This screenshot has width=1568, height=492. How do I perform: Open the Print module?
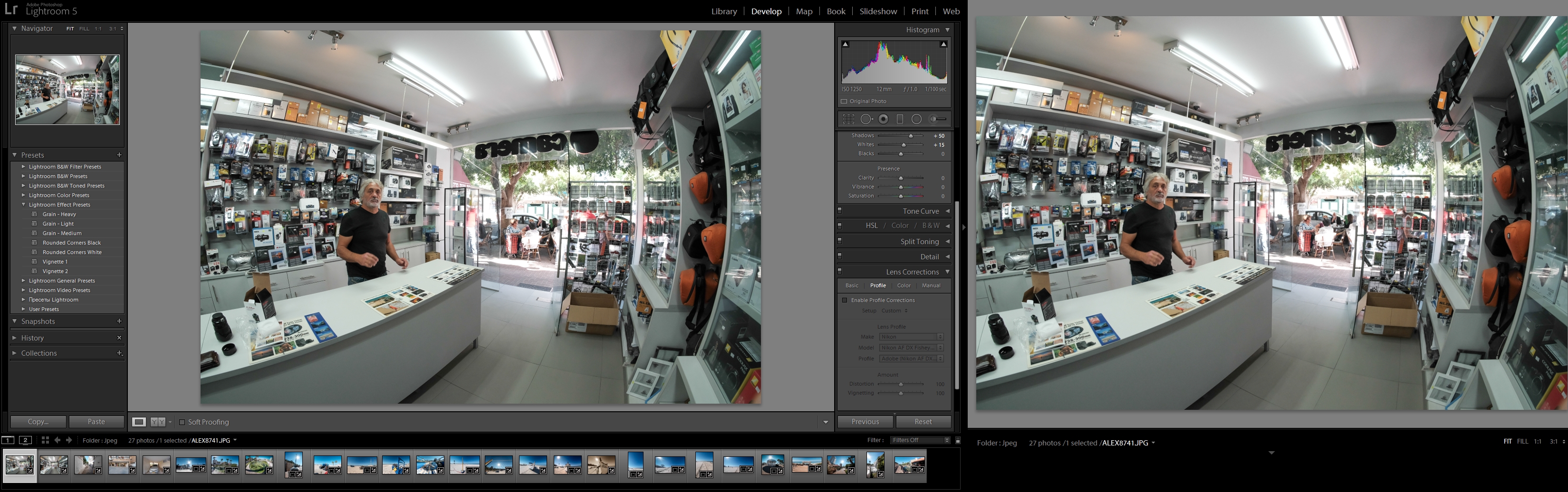pyautogui.click(x=920, y=11)
